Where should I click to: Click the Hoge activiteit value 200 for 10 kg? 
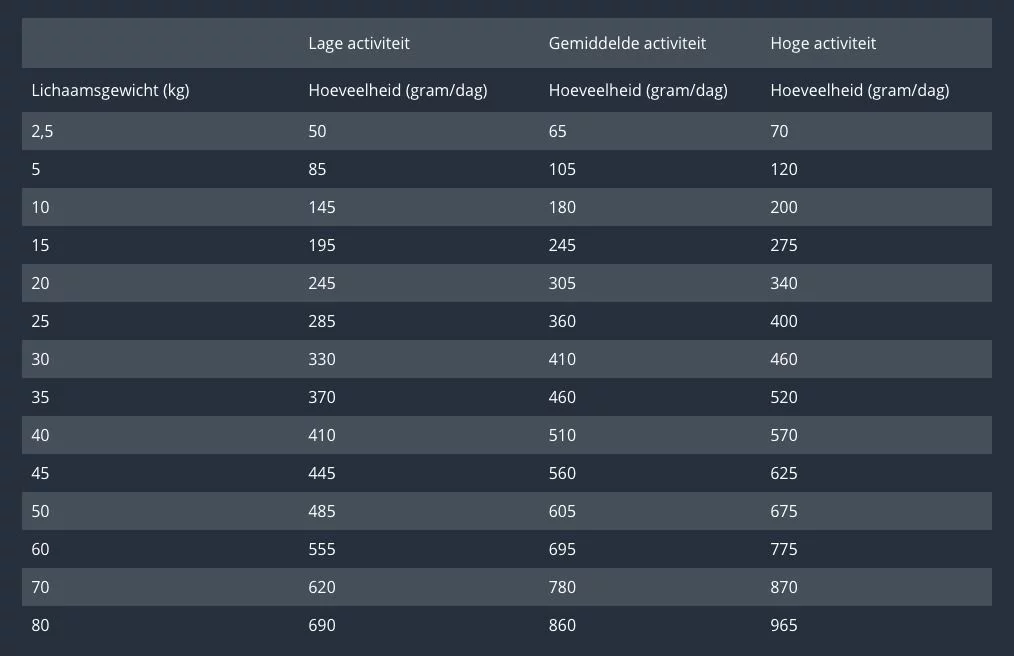tap(784, 207)
